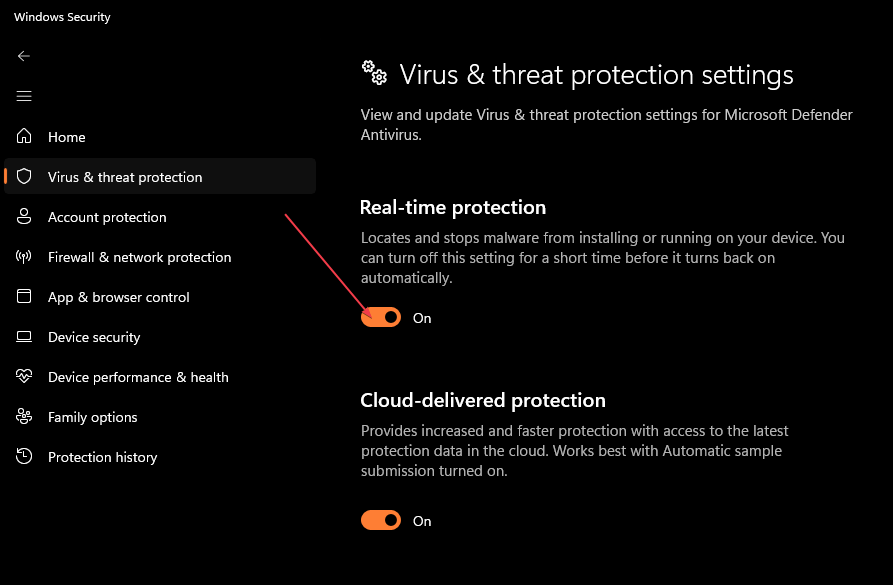
Task: Click the App & browser control window icon
Action: [x=24, y=296]
